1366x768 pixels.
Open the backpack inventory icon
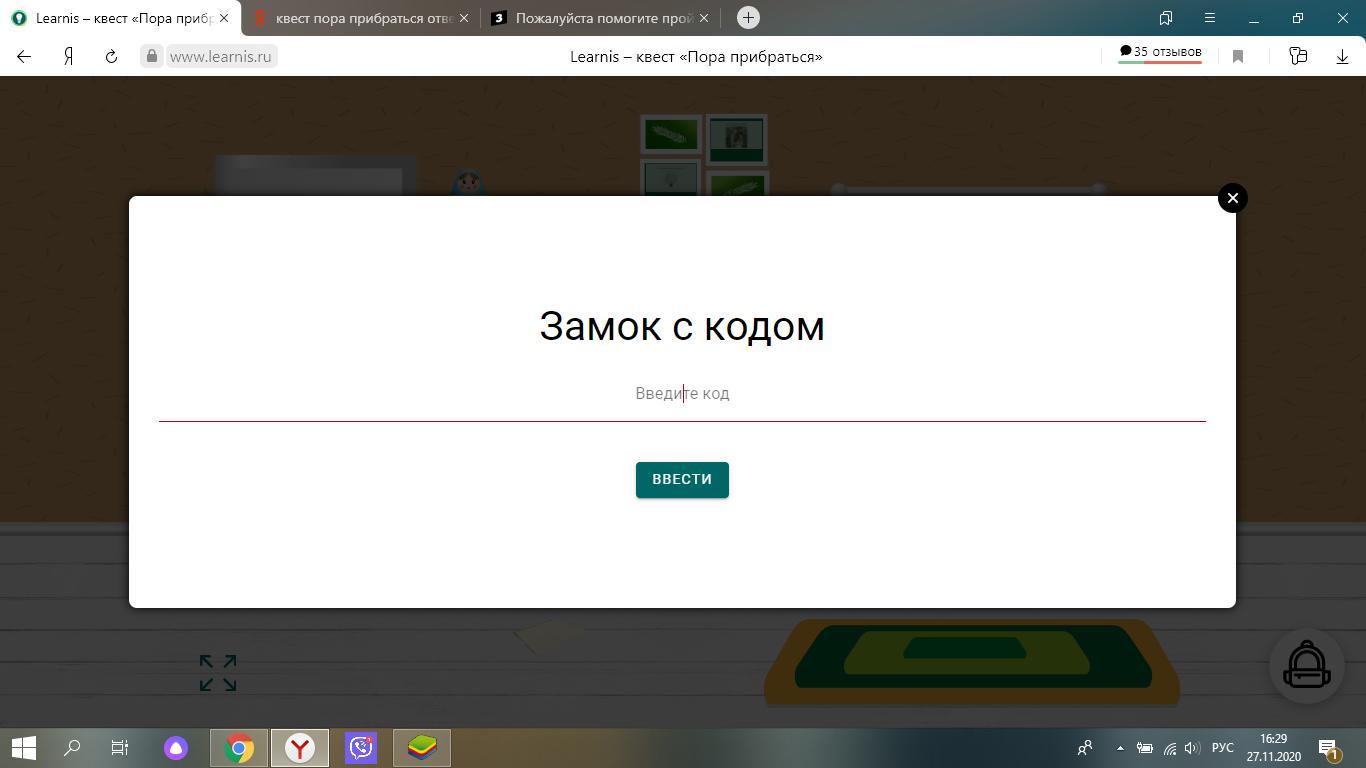1306,666
